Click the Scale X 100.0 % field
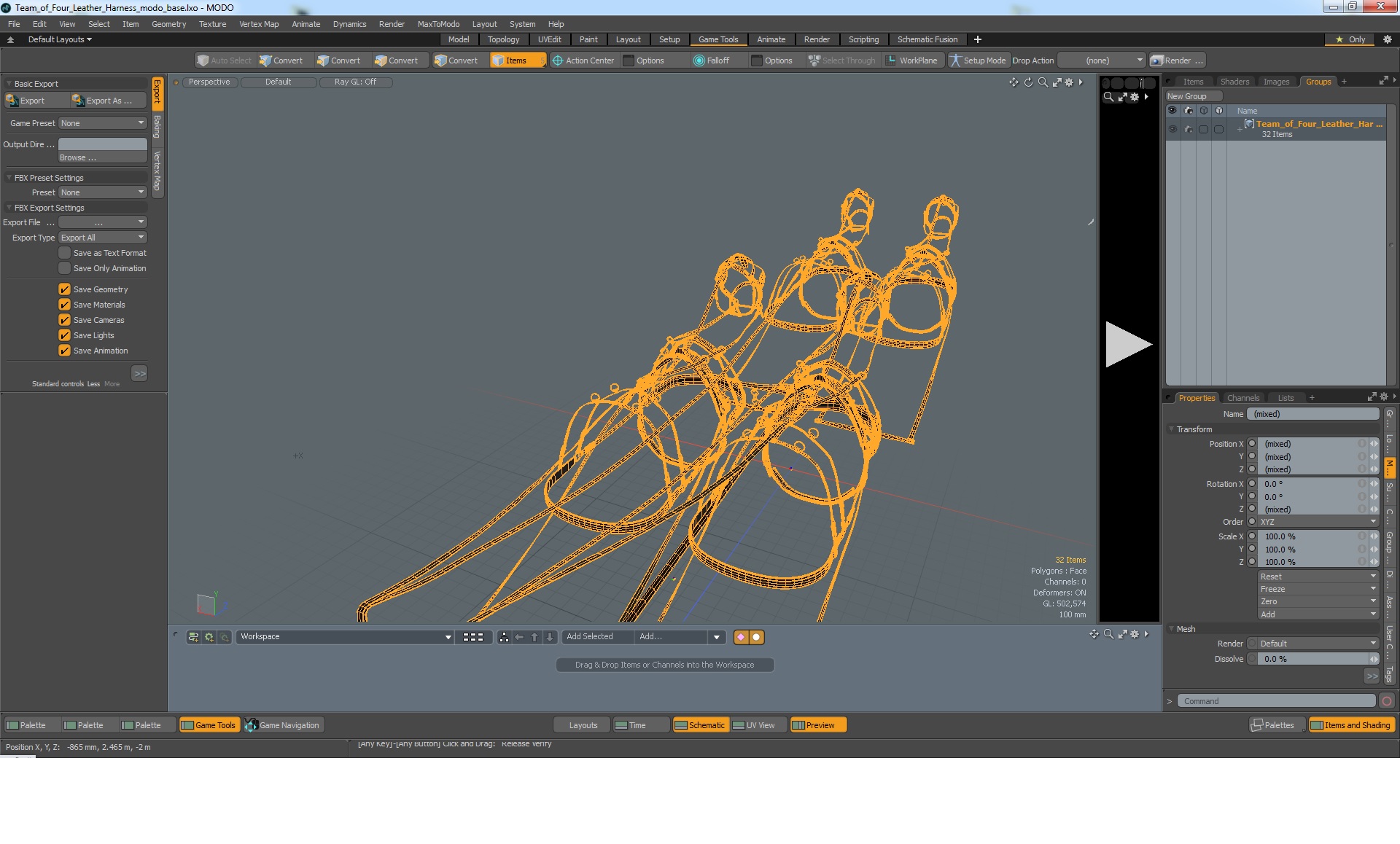This screenshot has width=1400, height=844. (x=1312, y=536)
